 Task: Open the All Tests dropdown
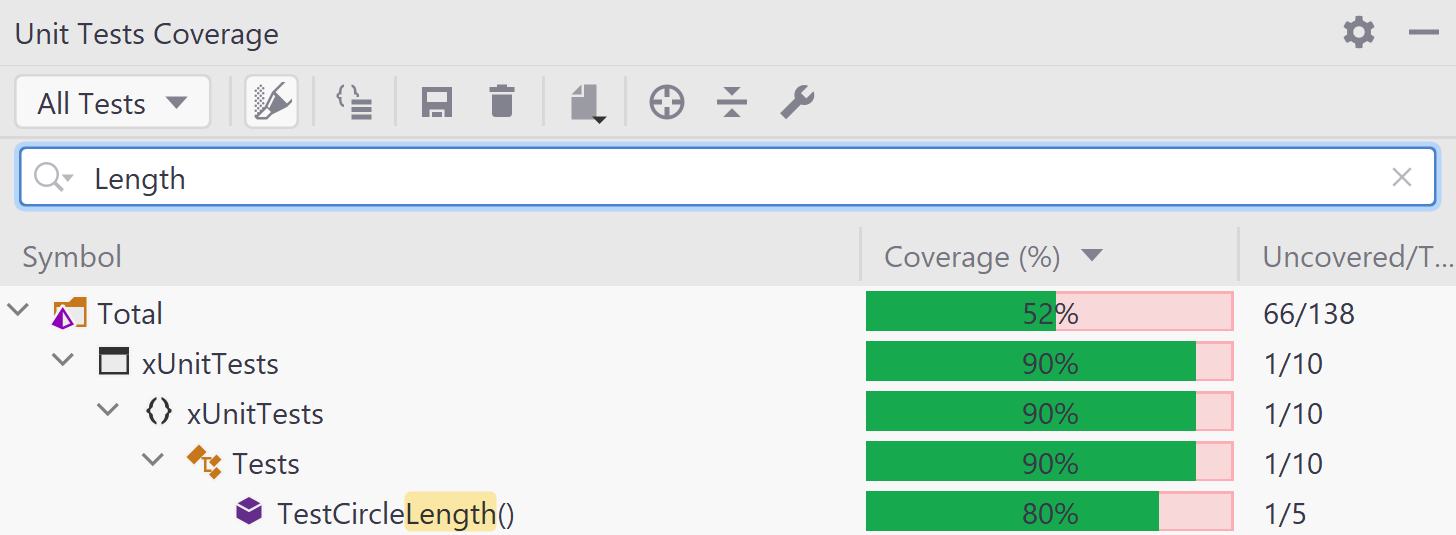tap(112, 102)
